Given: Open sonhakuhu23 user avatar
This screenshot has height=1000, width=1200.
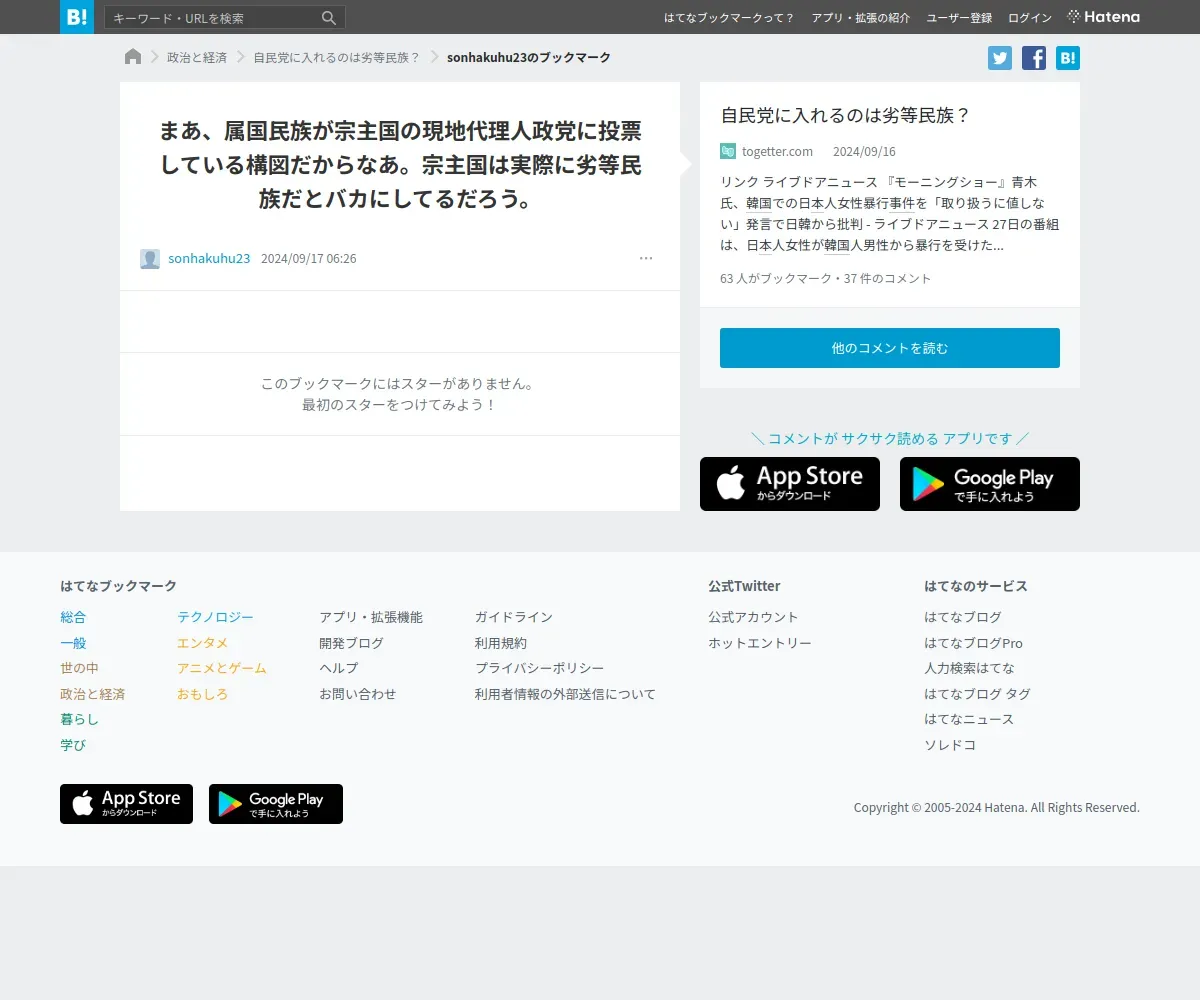Looking at the screenshot, I should (x=150, y=259).
